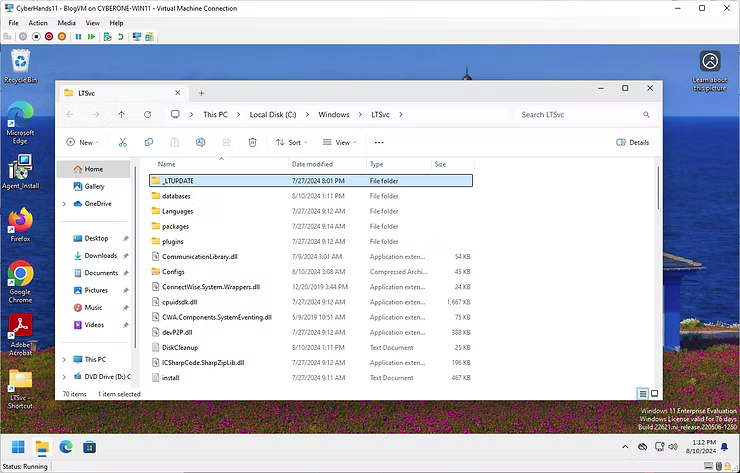
Task: Select Firefox desktop shortcut
Action: pyautogui.click(x=20, y=225)
